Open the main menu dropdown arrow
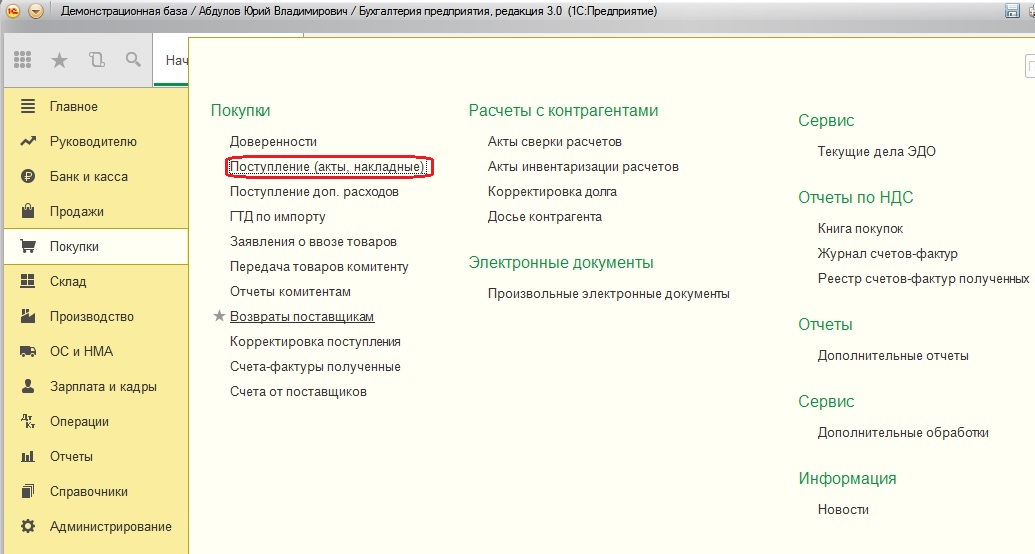 (36, 11)
